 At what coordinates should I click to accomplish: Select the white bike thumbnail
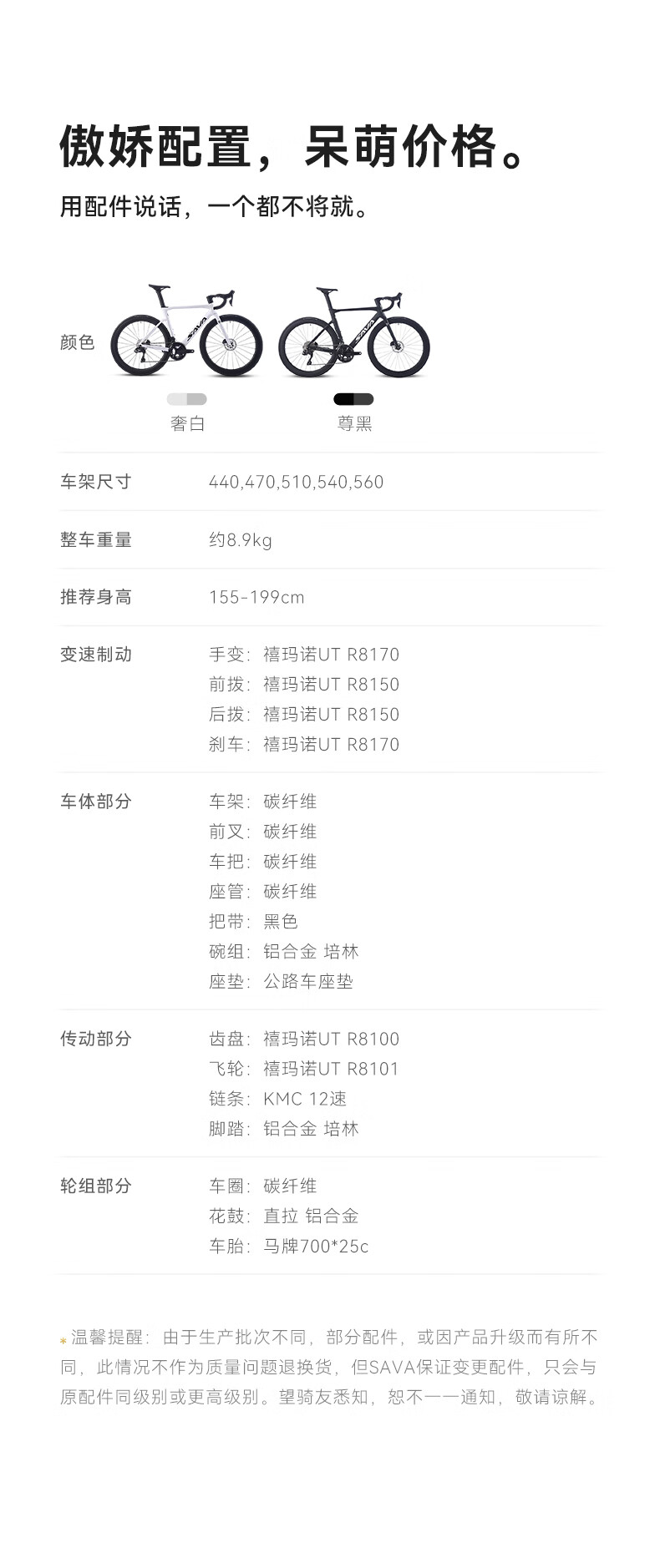click(x=187, y=331)
